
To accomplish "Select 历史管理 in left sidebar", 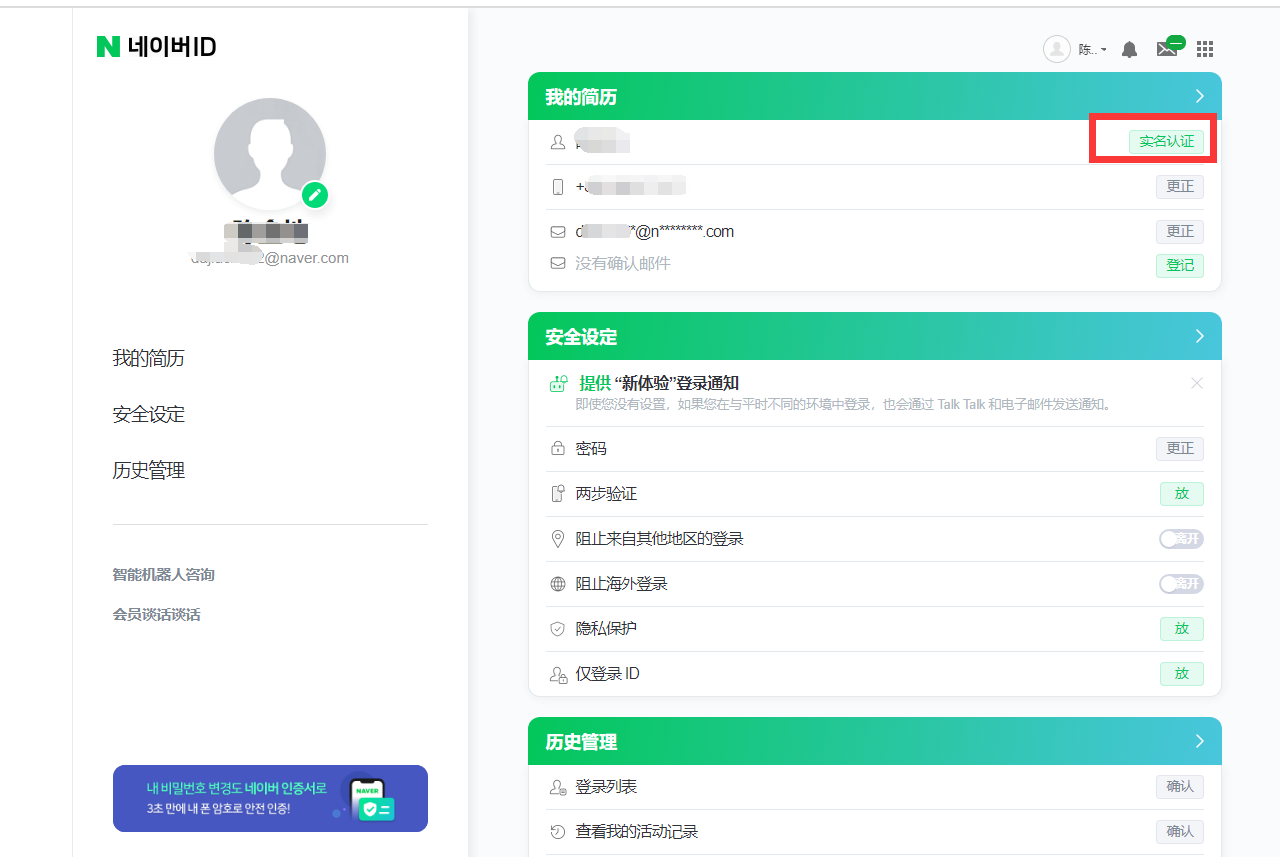I will pyautogui.click(x=148, y=470).
